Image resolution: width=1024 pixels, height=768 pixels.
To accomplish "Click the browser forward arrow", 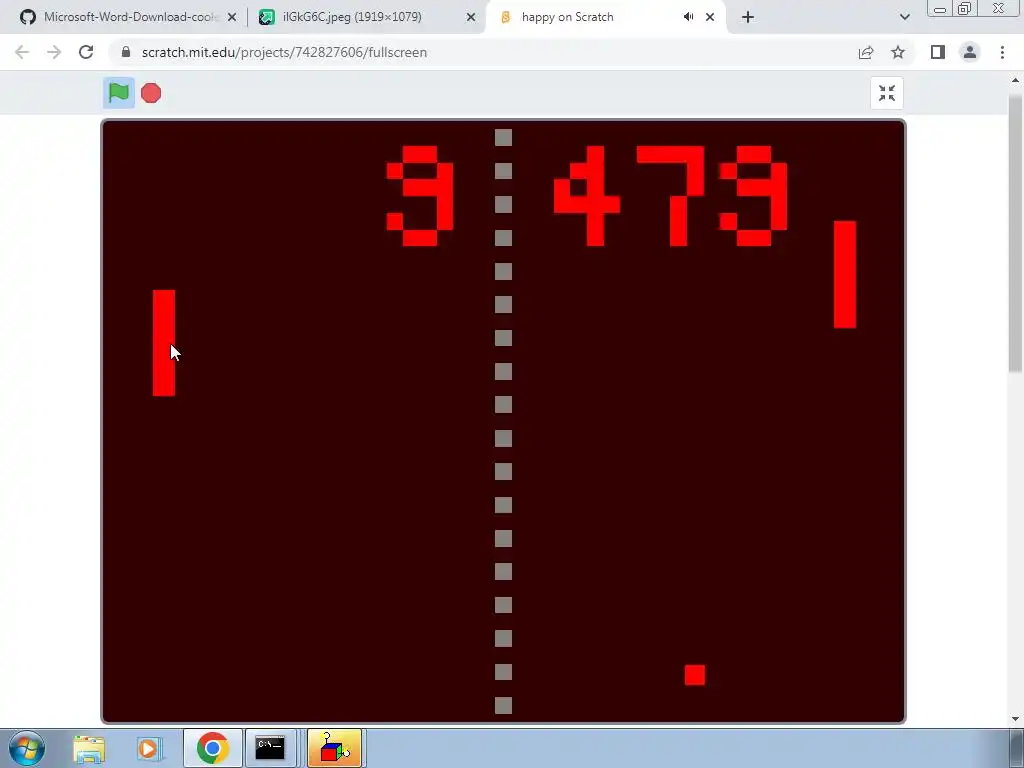I will 54,52.
